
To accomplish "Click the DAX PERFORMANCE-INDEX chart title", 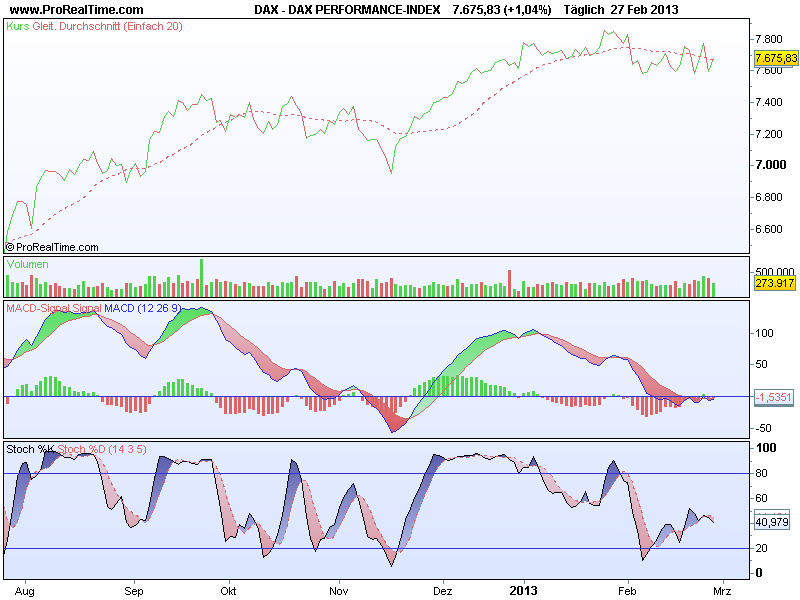I will pos(347,10).
